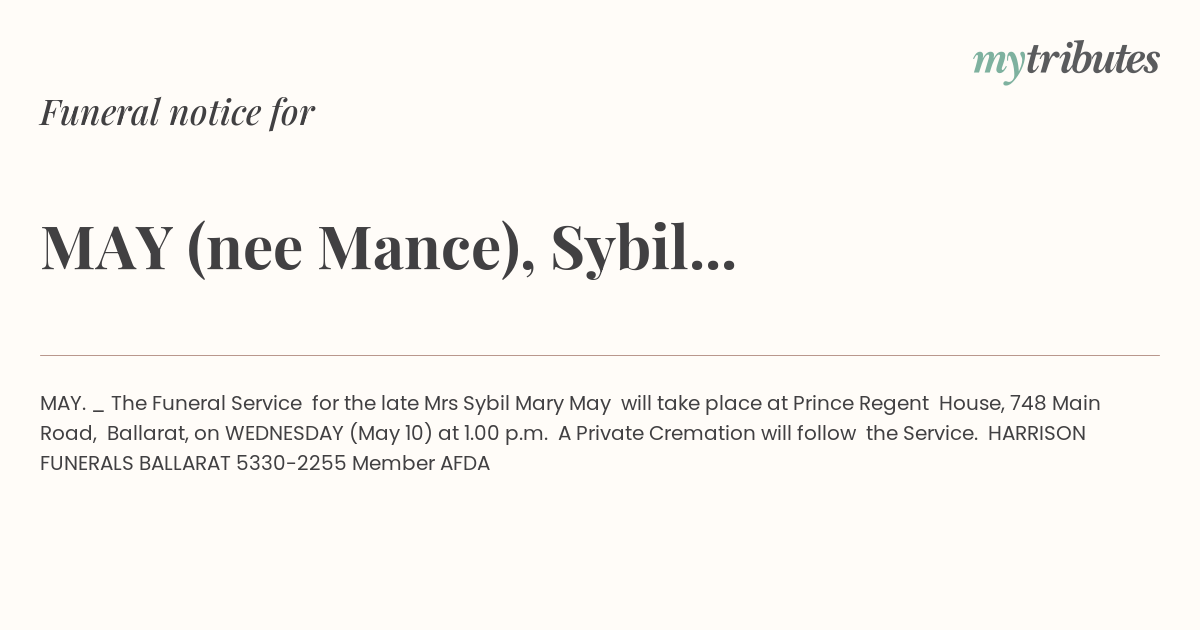Click the "tributes" part of the logo
Image resolution: width=1200 pixels, height=630 pixels.
click(x=1093, y=59)
